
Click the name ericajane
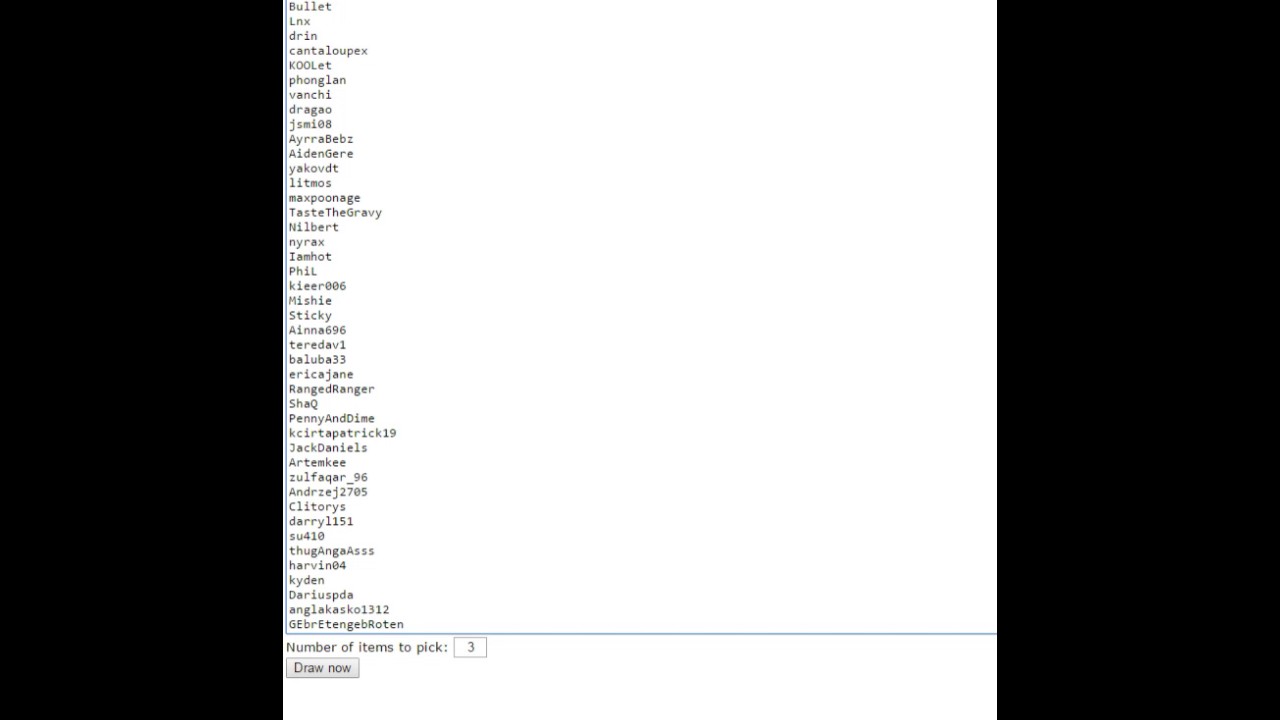[x=321, y=373]
